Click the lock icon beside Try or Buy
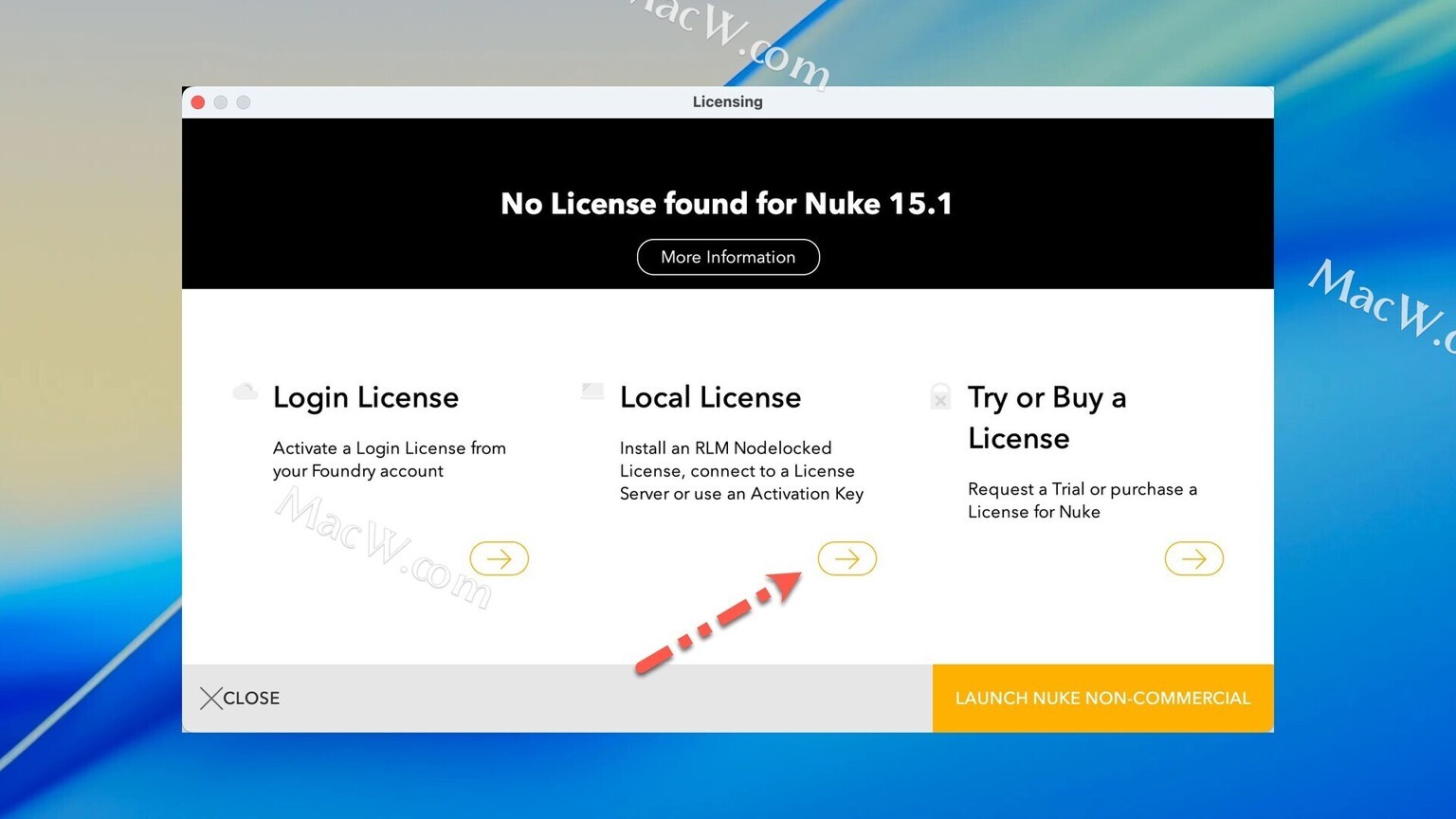This screenshot has height=819, width=1456. (x=940, y=396)
